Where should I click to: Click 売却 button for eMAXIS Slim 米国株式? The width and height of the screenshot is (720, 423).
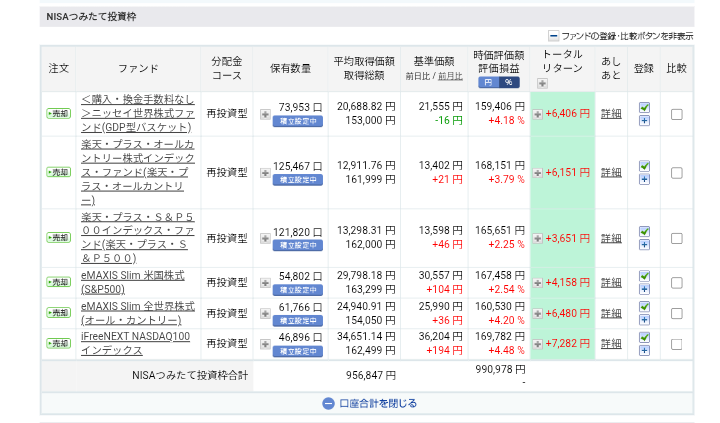click(x=59, y=282)
